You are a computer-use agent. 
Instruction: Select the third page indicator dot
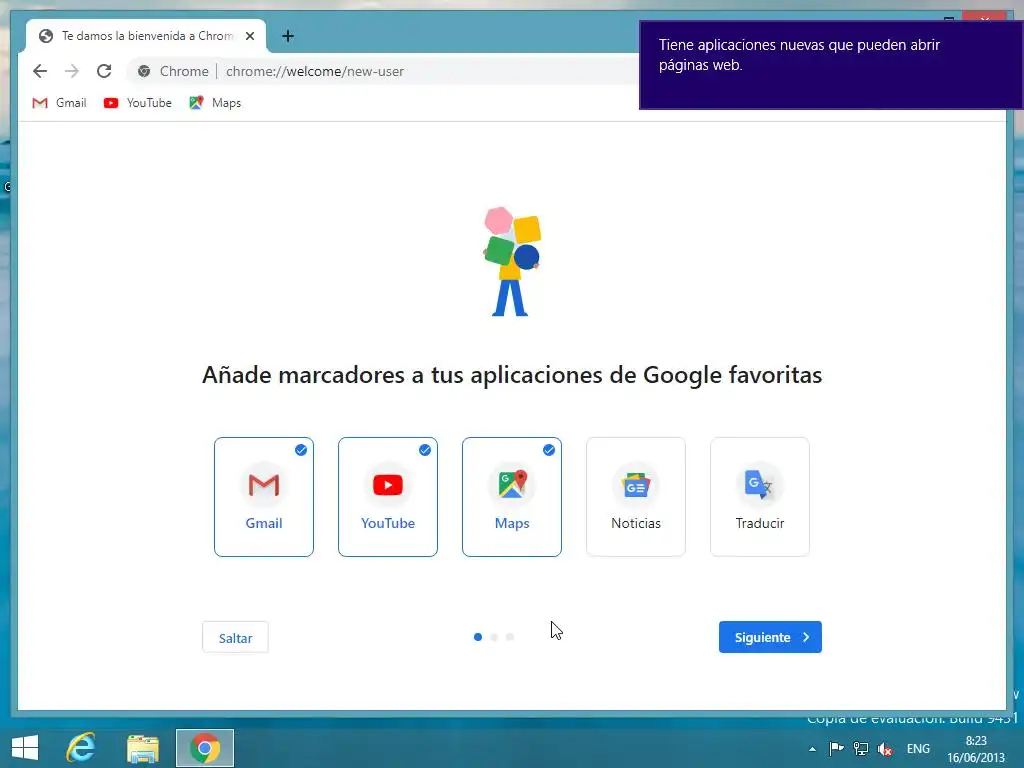click(x=510, y=637)
